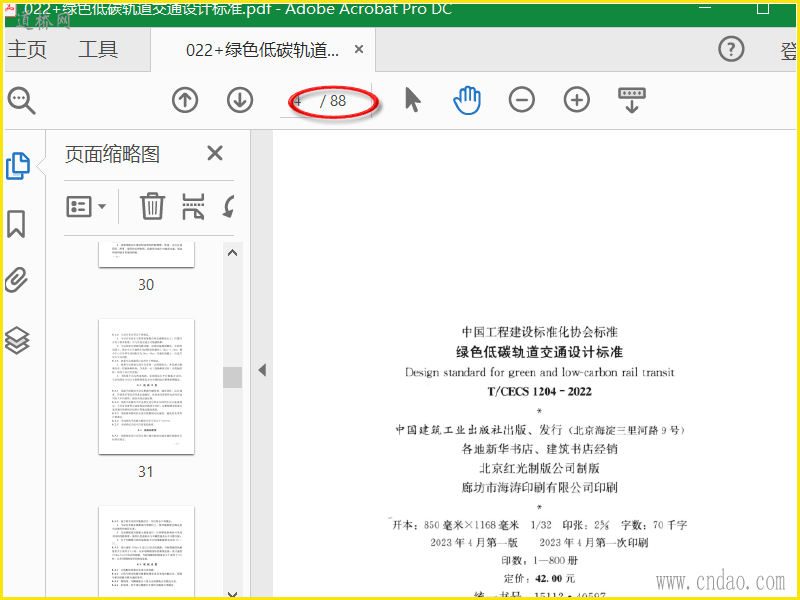Open thumbnail options dropdown menu
This screenshot has height=600, width=800.
coord(86,206)
